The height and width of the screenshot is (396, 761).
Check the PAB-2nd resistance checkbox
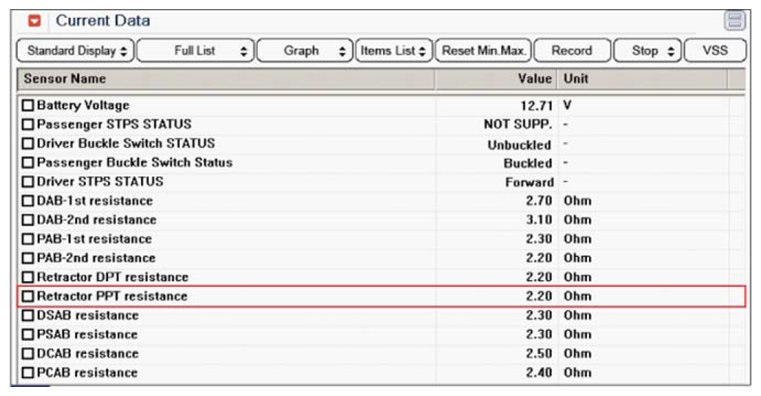28,258
